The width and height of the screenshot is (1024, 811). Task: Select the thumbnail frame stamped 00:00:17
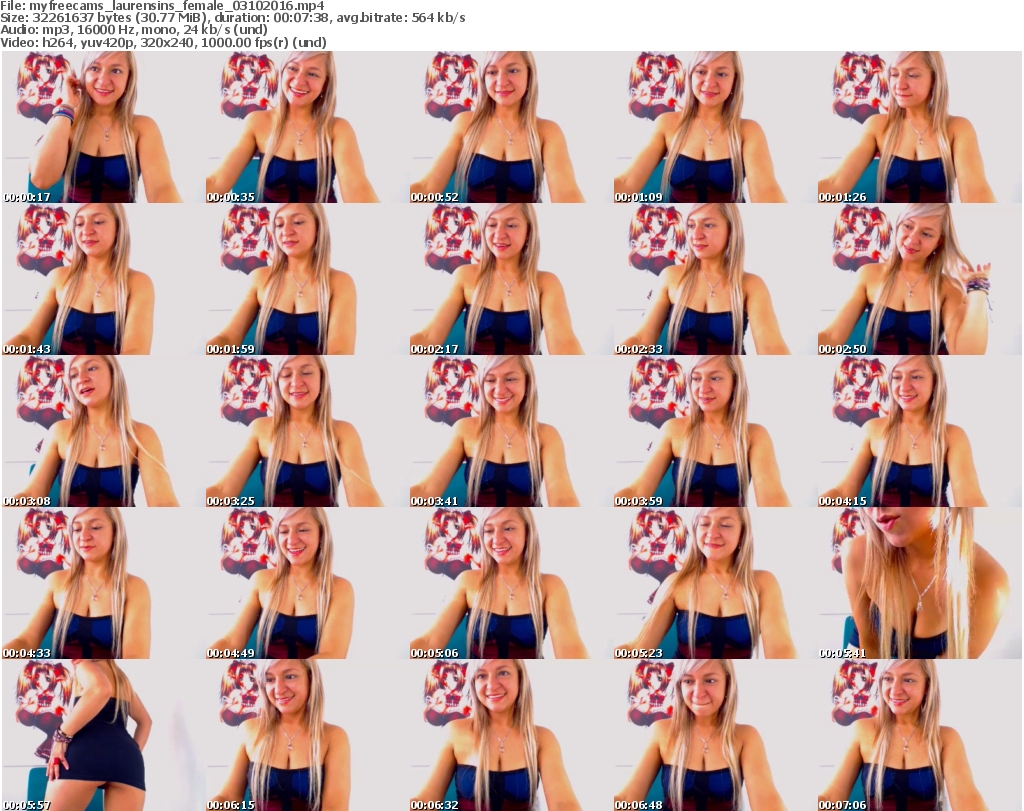coord(103,127)
